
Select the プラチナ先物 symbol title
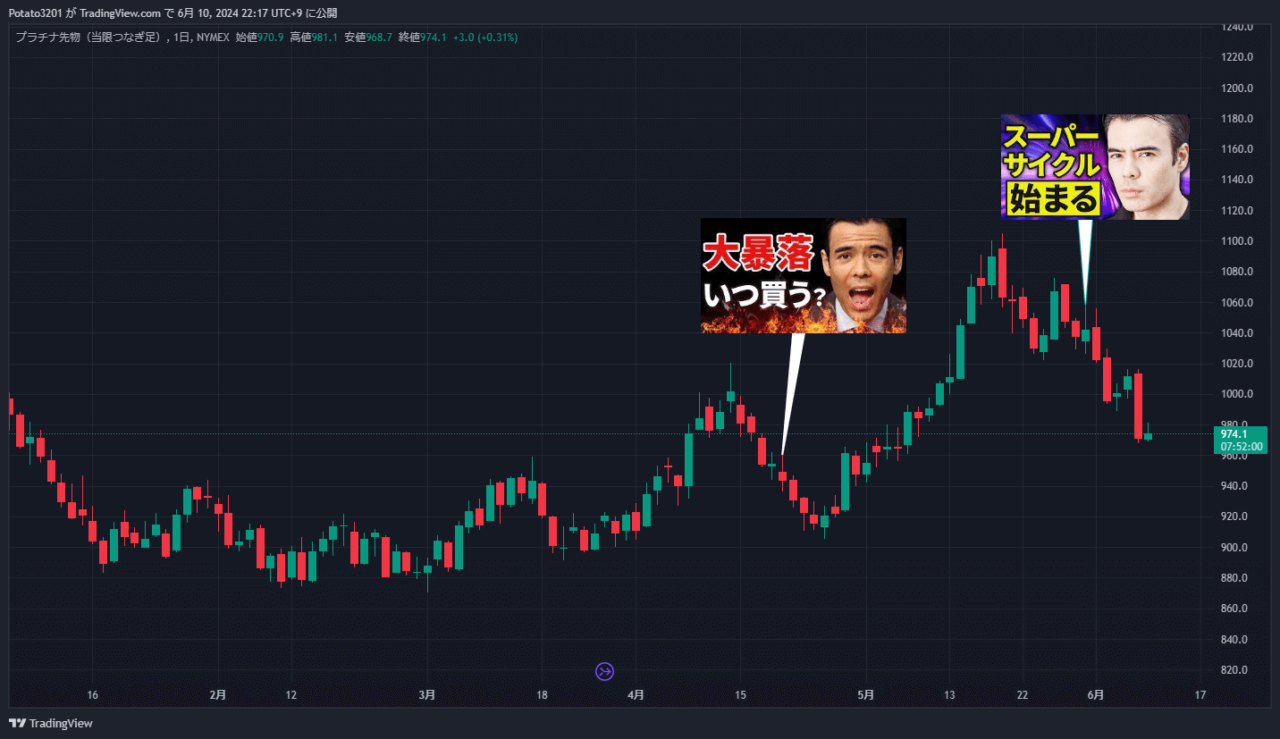(x=87, y=37)
